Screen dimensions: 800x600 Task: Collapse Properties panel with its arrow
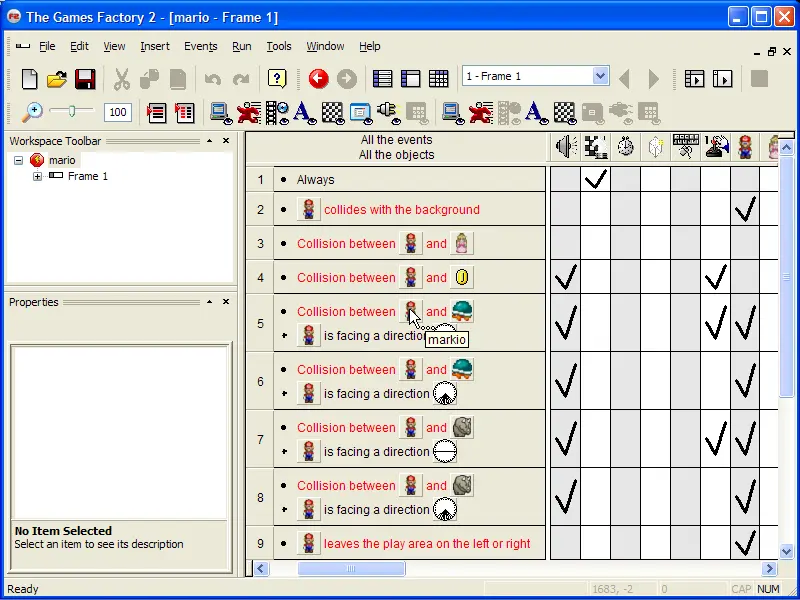tap(210, 302)
